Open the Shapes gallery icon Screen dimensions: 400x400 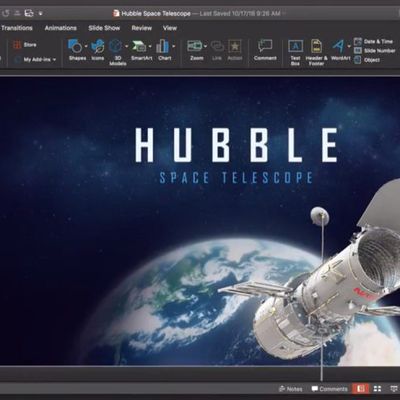point(75,46)
